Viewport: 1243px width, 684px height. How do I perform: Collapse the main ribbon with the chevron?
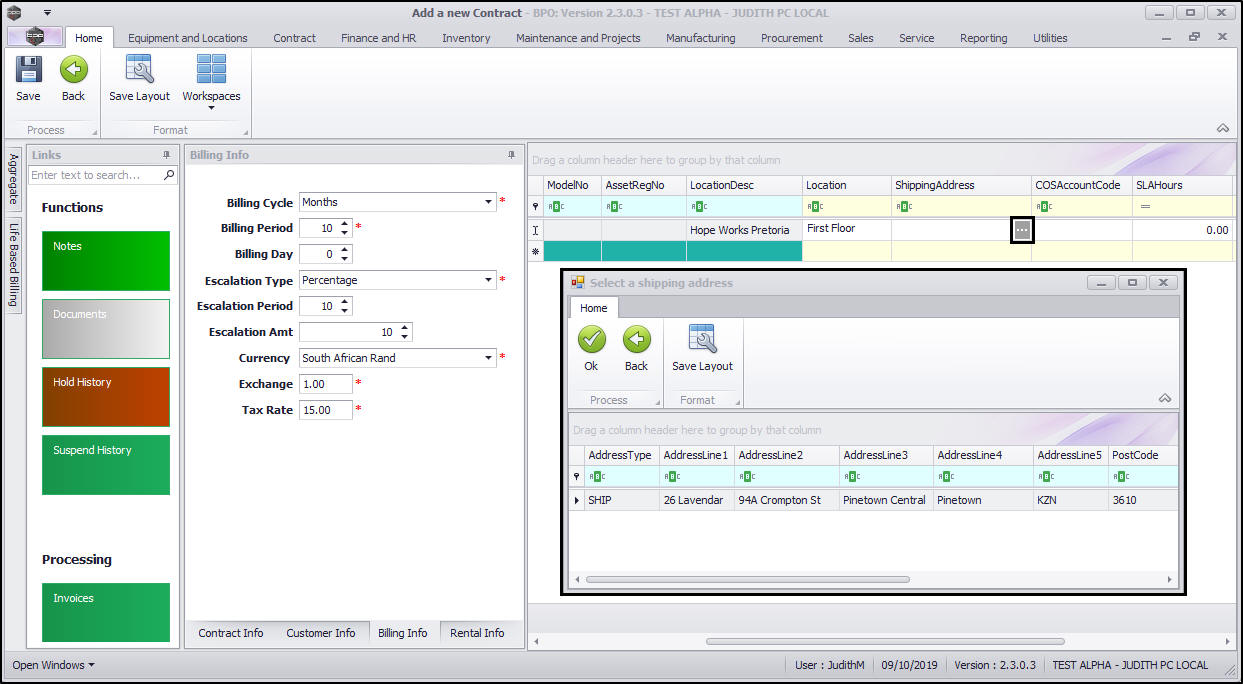(1222, 129)
